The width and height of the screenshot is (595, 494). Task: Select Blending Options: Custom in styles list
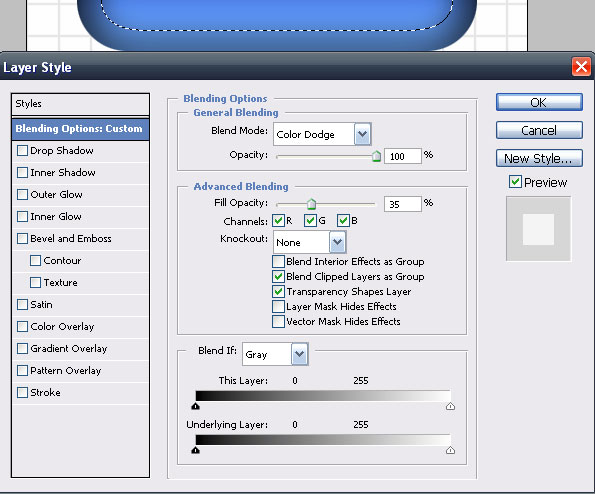click(80, 129)
